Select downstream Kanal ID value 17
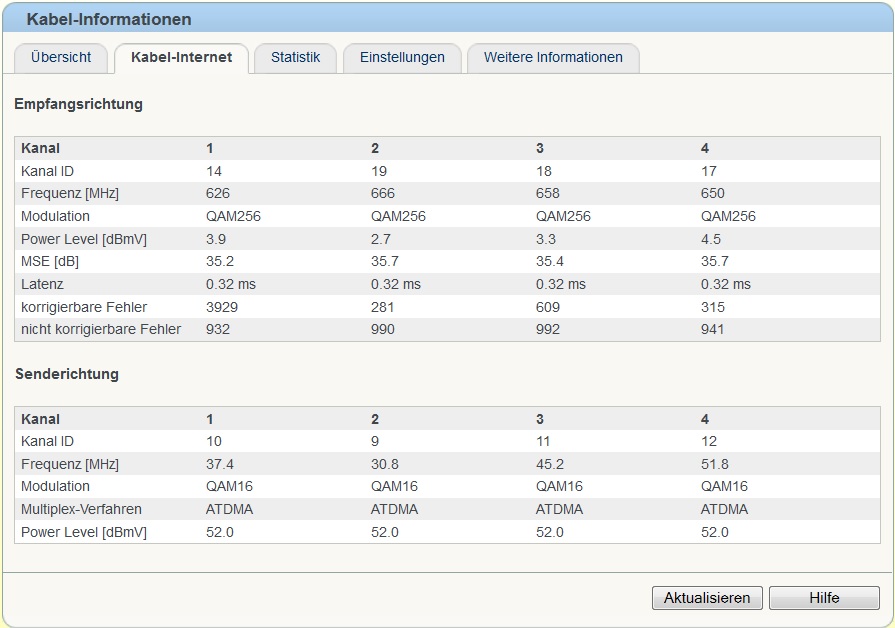The image size is (895, 628). point(708,171)
